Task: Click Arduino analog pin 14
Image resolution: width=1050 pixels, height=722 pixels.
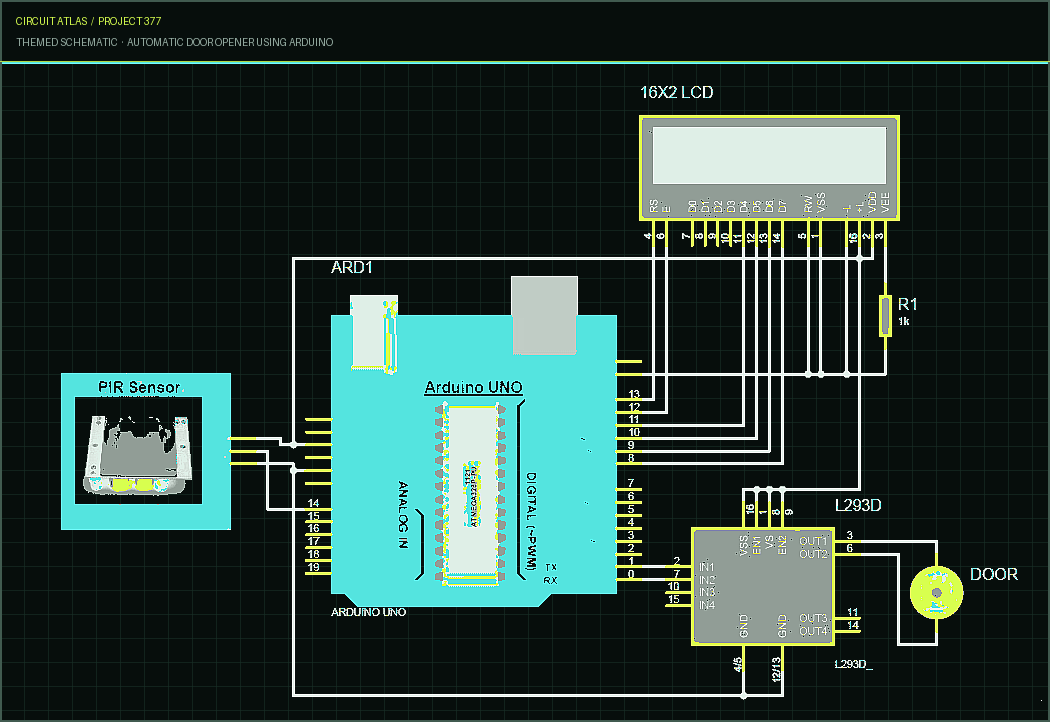Action: 319,508
